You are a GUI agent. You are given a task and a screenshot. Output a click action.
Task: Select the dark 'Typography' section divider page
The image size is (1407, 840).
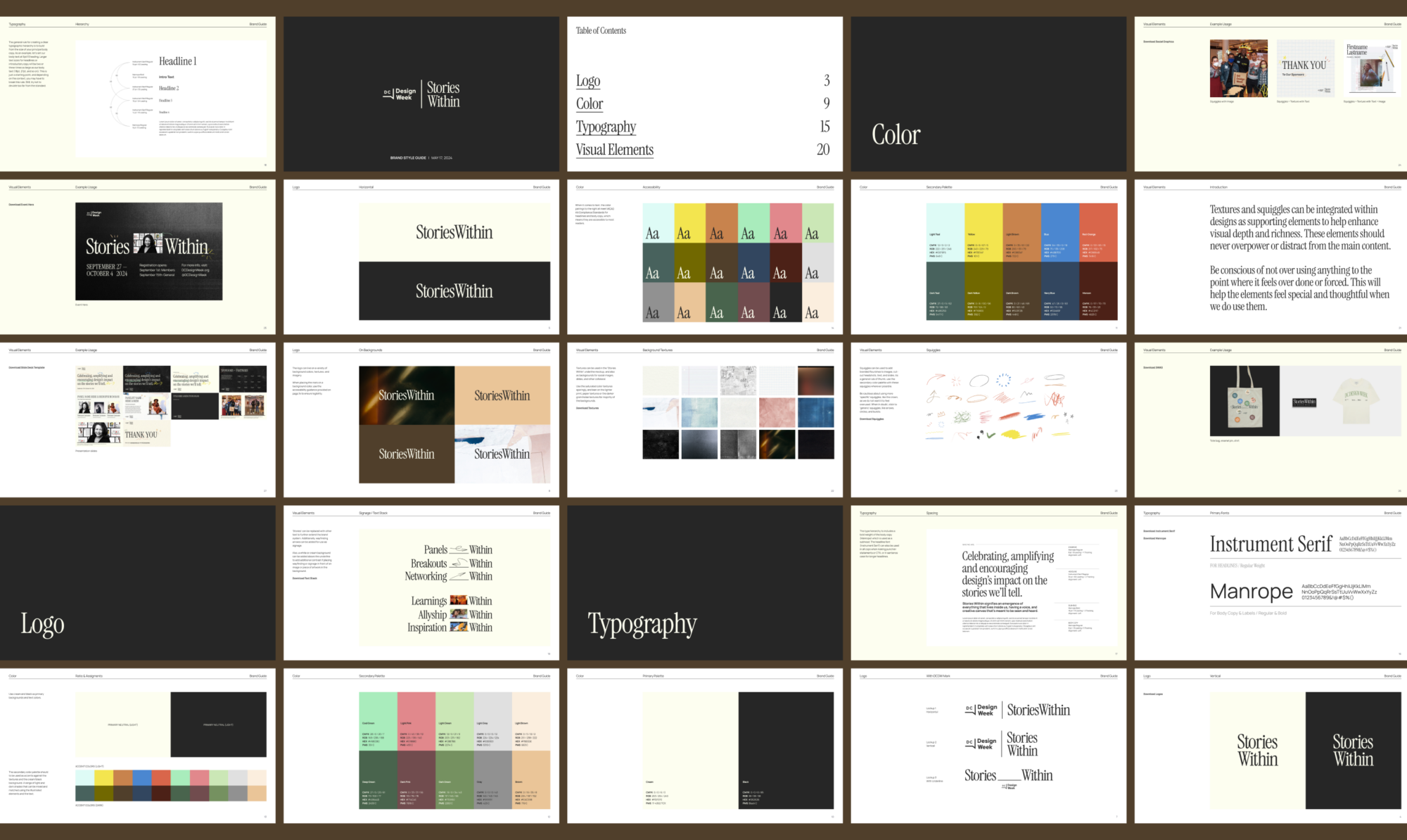point(705,583)
